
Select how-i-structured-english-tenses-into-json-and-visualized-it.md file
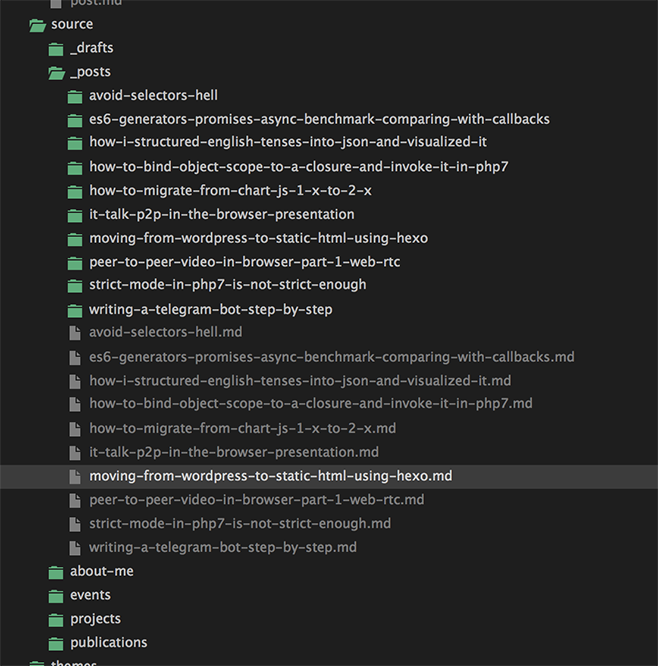point(299,381)
